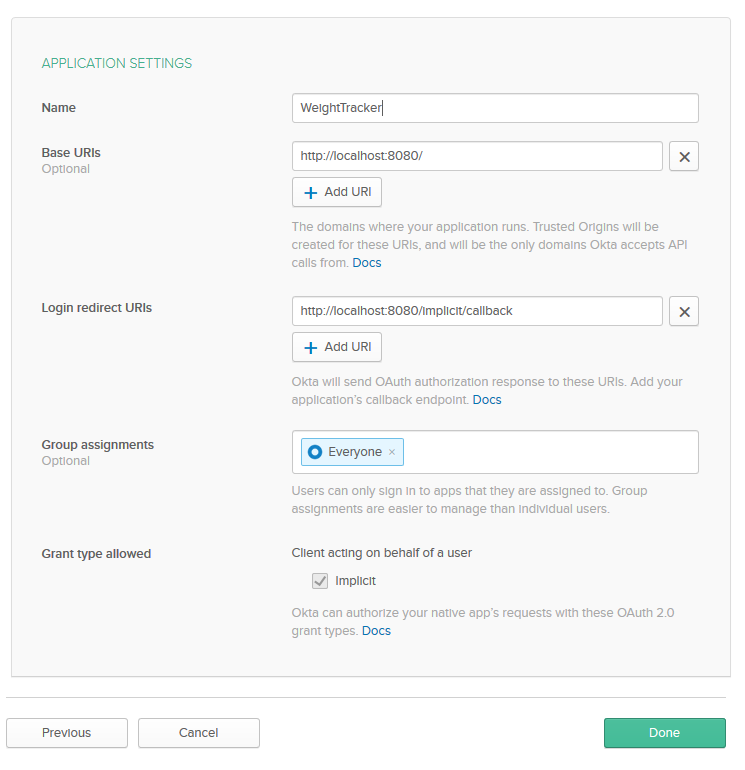745x770 pixels.
Task: Click the Application Settings heading
Action: [116, 63]
